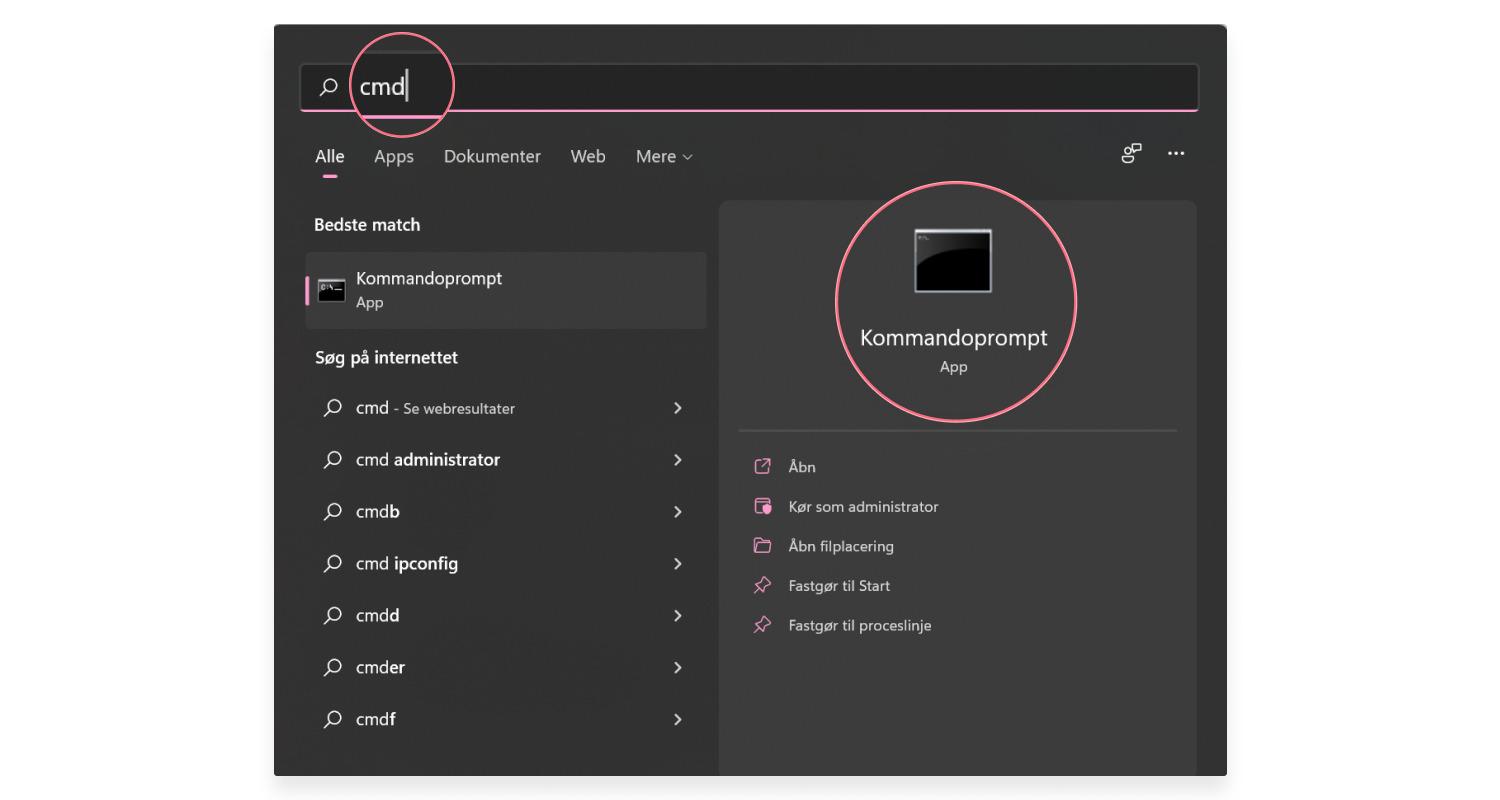The height and width of the screenshot is (800, 1500).
Task: Open the search feedback/account icon
Action: 1131,153
